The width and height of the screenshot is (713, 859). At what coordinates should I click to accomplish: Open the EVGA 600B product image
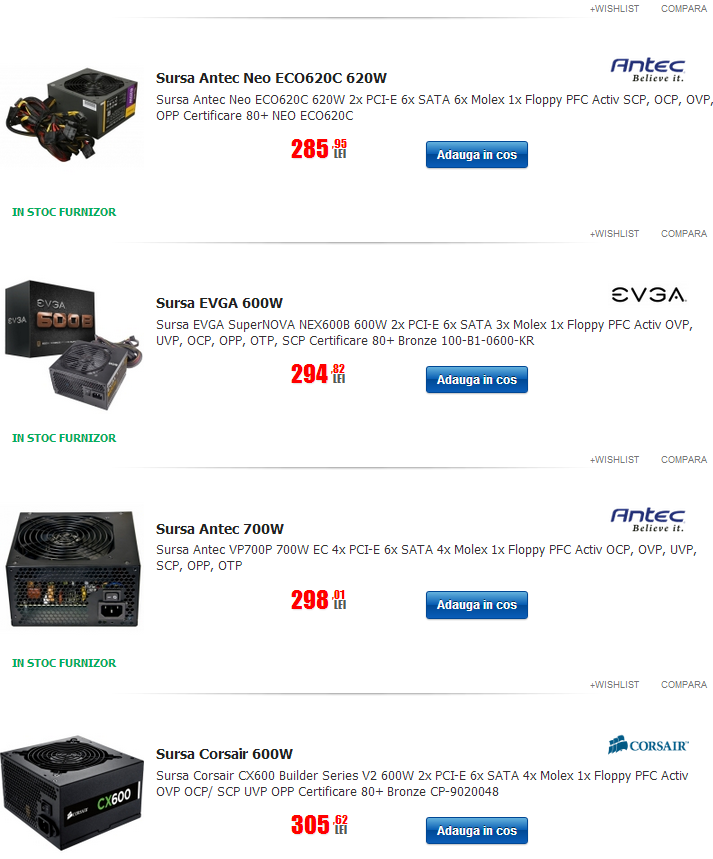(72, 345)
